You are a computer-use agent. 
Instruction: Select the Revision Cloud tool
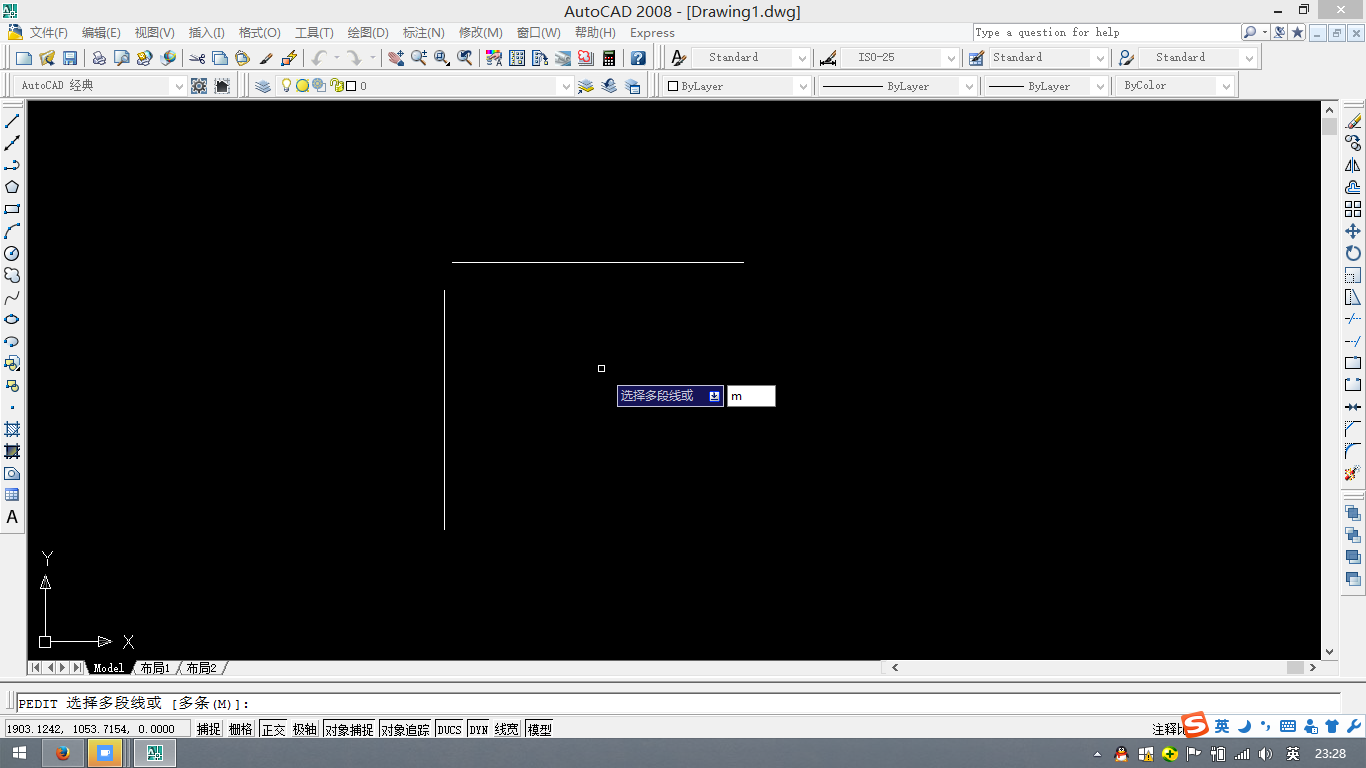(12, 275)
